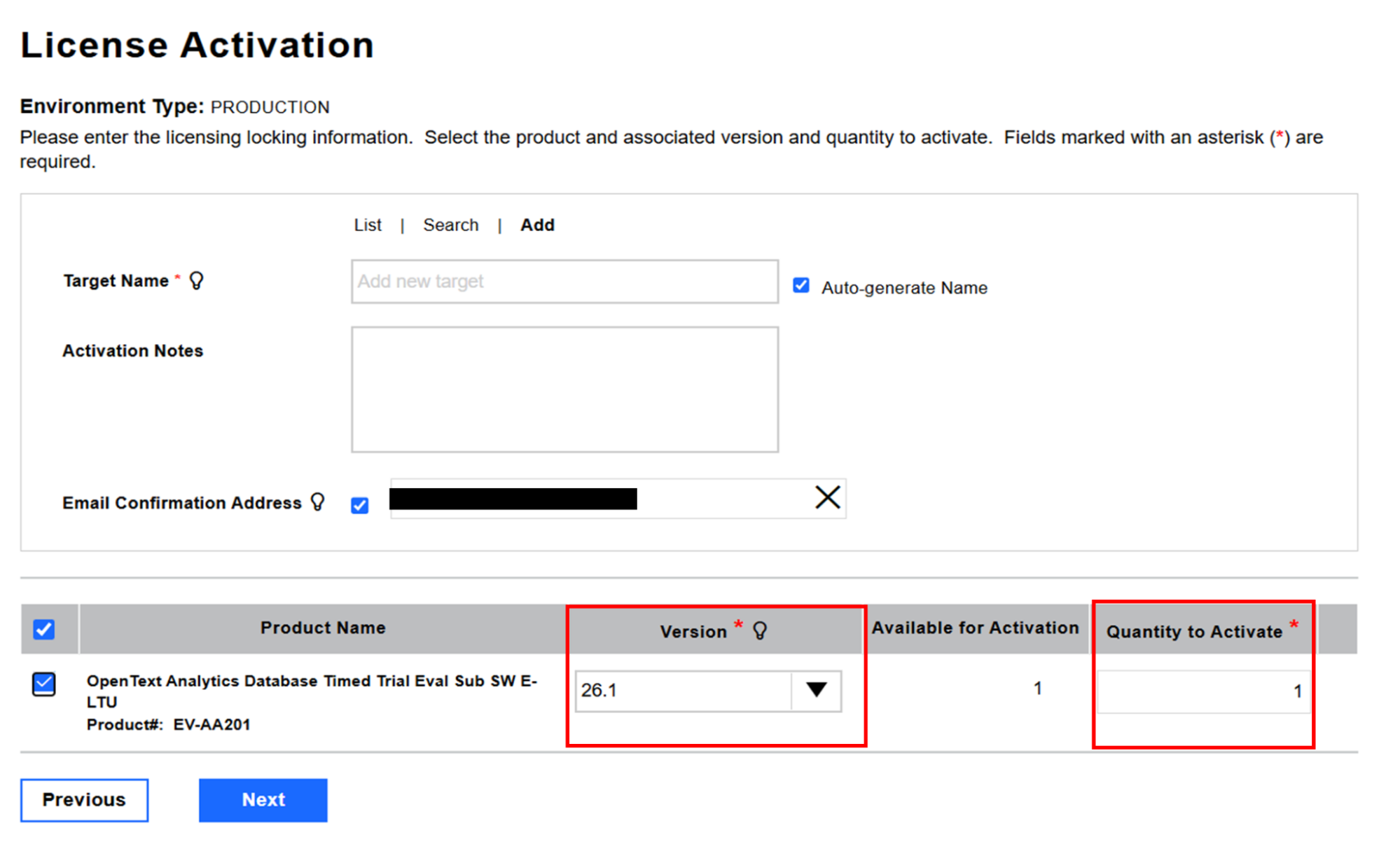1400x849 pixels.
Task: Click the Version column lightbulb hint icon
Action: (x=760, y=631)
